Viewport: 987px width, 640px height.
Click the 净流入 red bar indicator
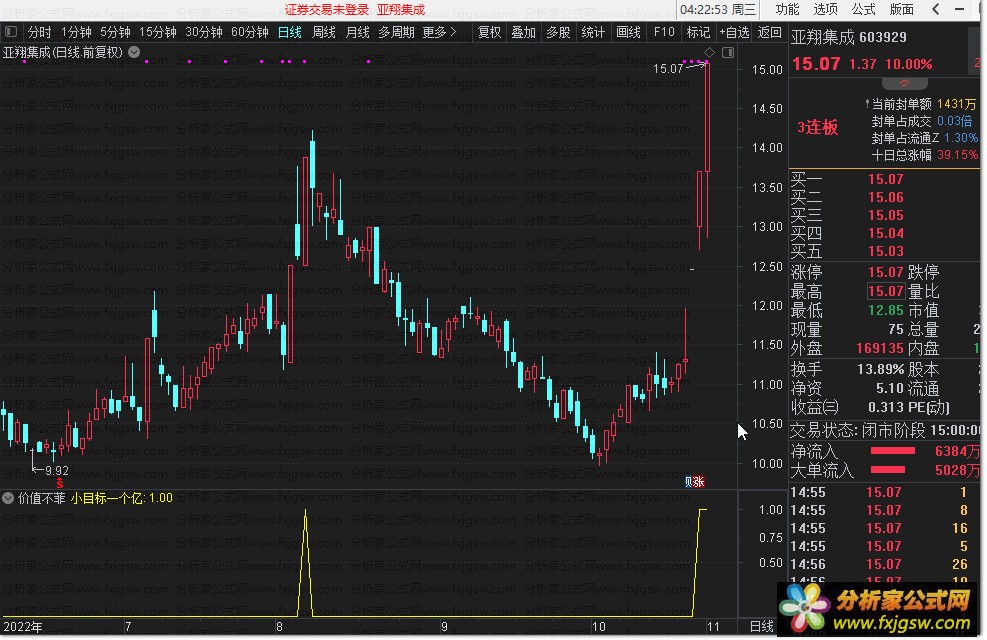(892, 451)
